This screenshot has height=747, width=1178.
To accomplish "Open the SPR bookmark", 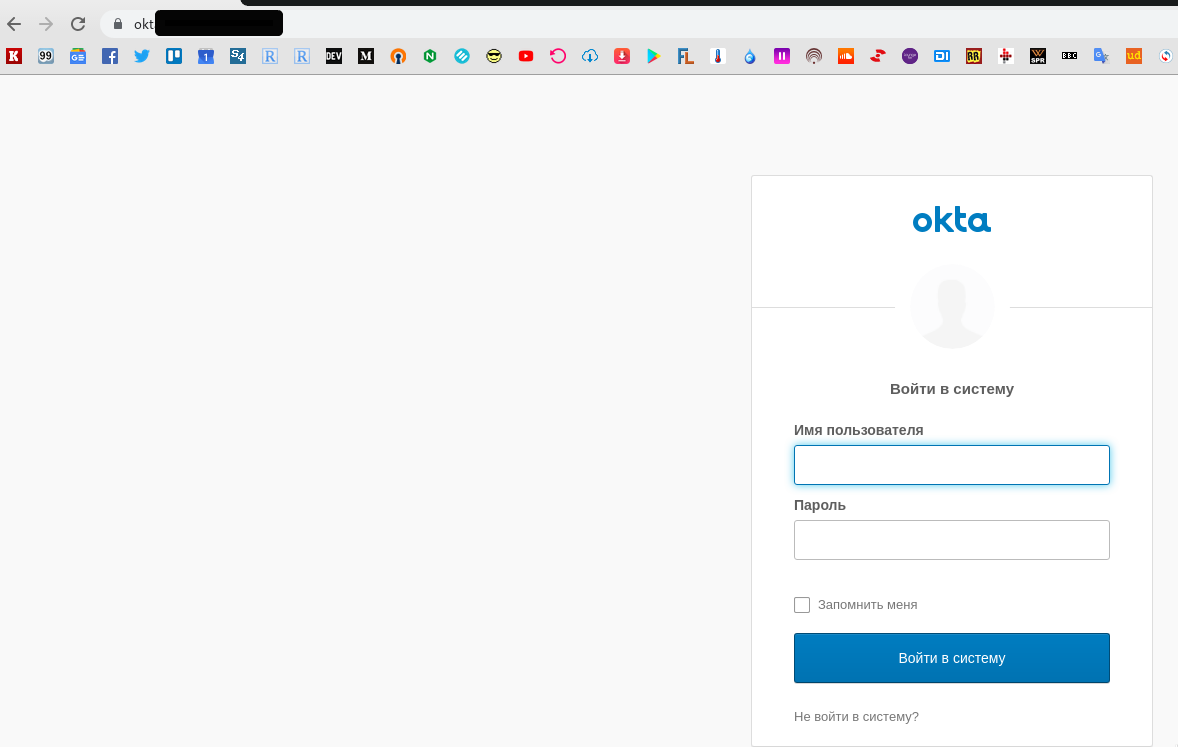I will pos(1038,56).
